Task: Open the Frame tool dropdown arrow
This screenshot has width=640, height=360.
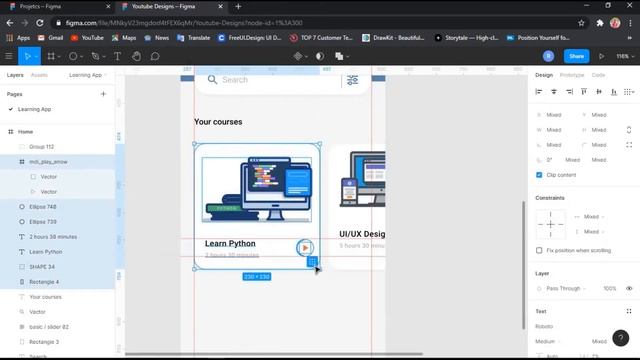Action: pyautogui.click(x=59, y=57)
